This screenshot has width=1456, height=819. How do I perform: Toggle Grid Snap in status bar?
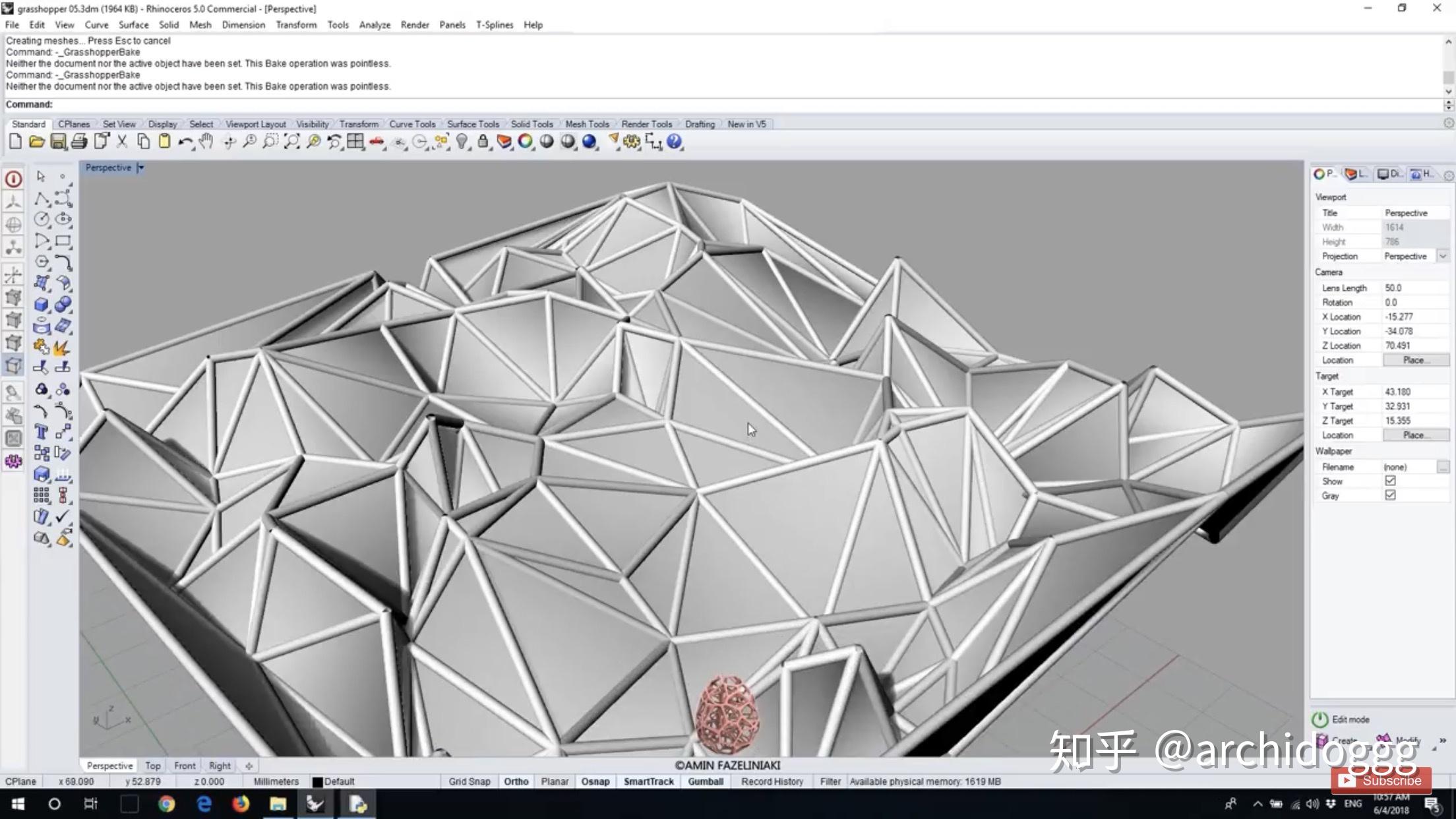[470, 781]
